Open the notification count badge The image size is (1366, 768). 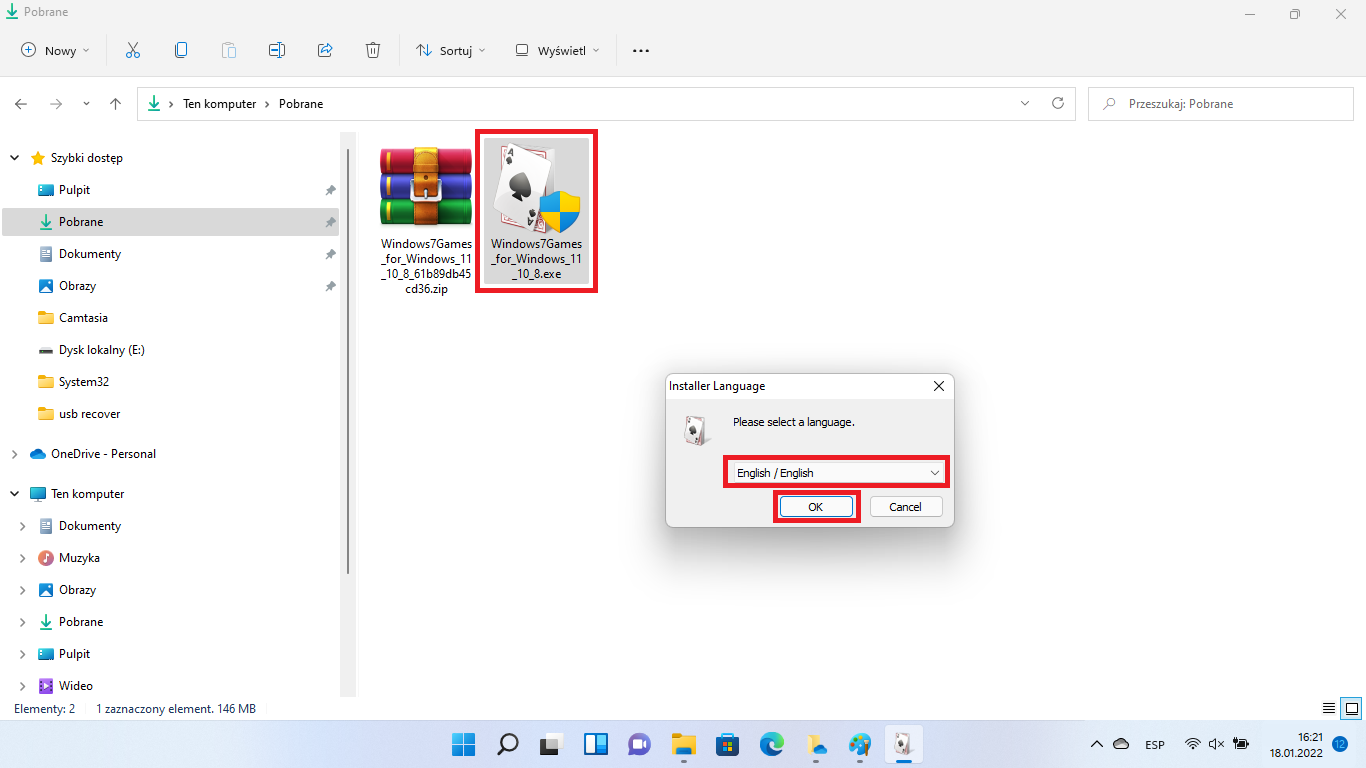(x=1340, y=744)
